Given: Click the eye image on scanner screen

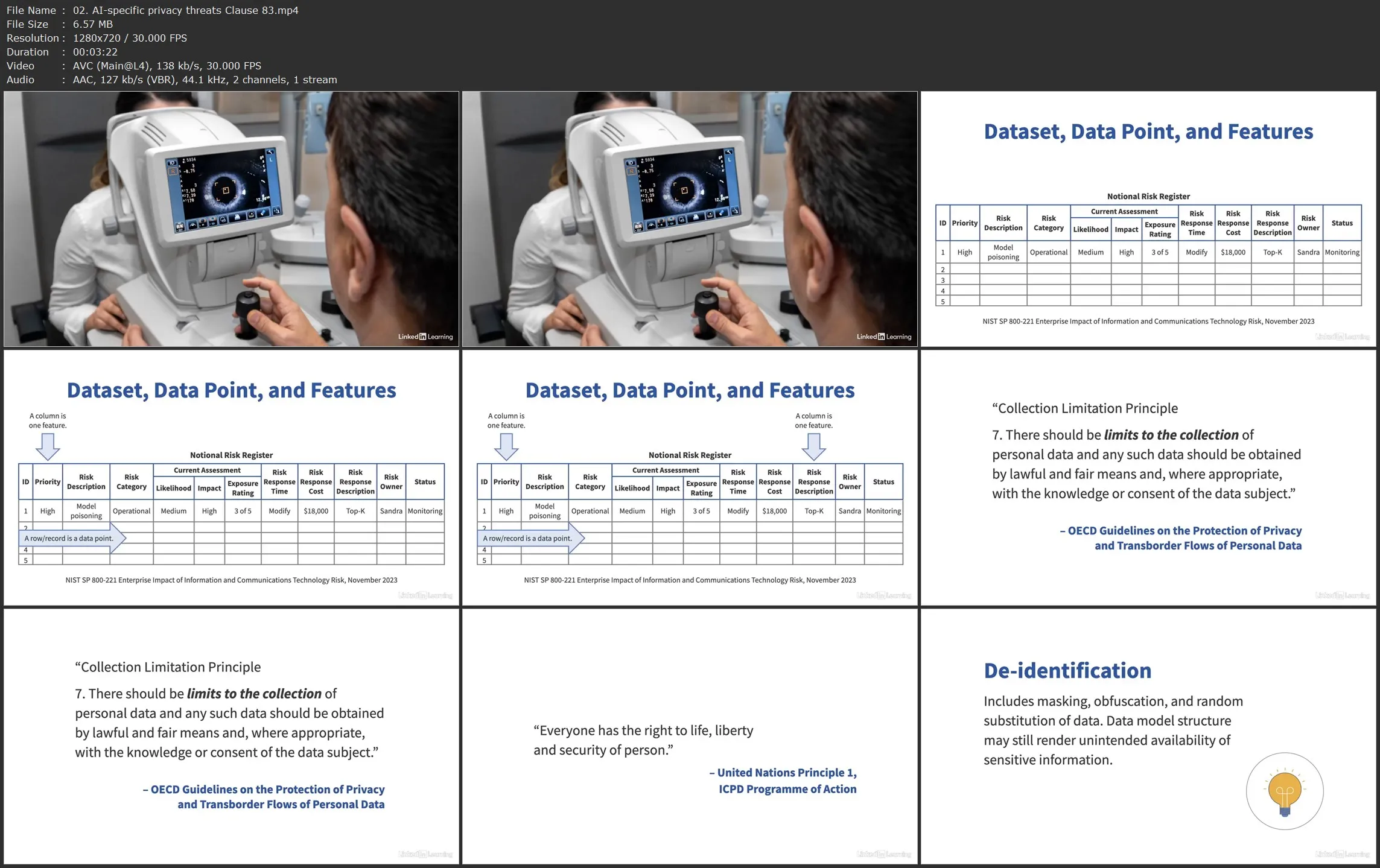Looking at the screenshot, I should (x=225, y=189).
